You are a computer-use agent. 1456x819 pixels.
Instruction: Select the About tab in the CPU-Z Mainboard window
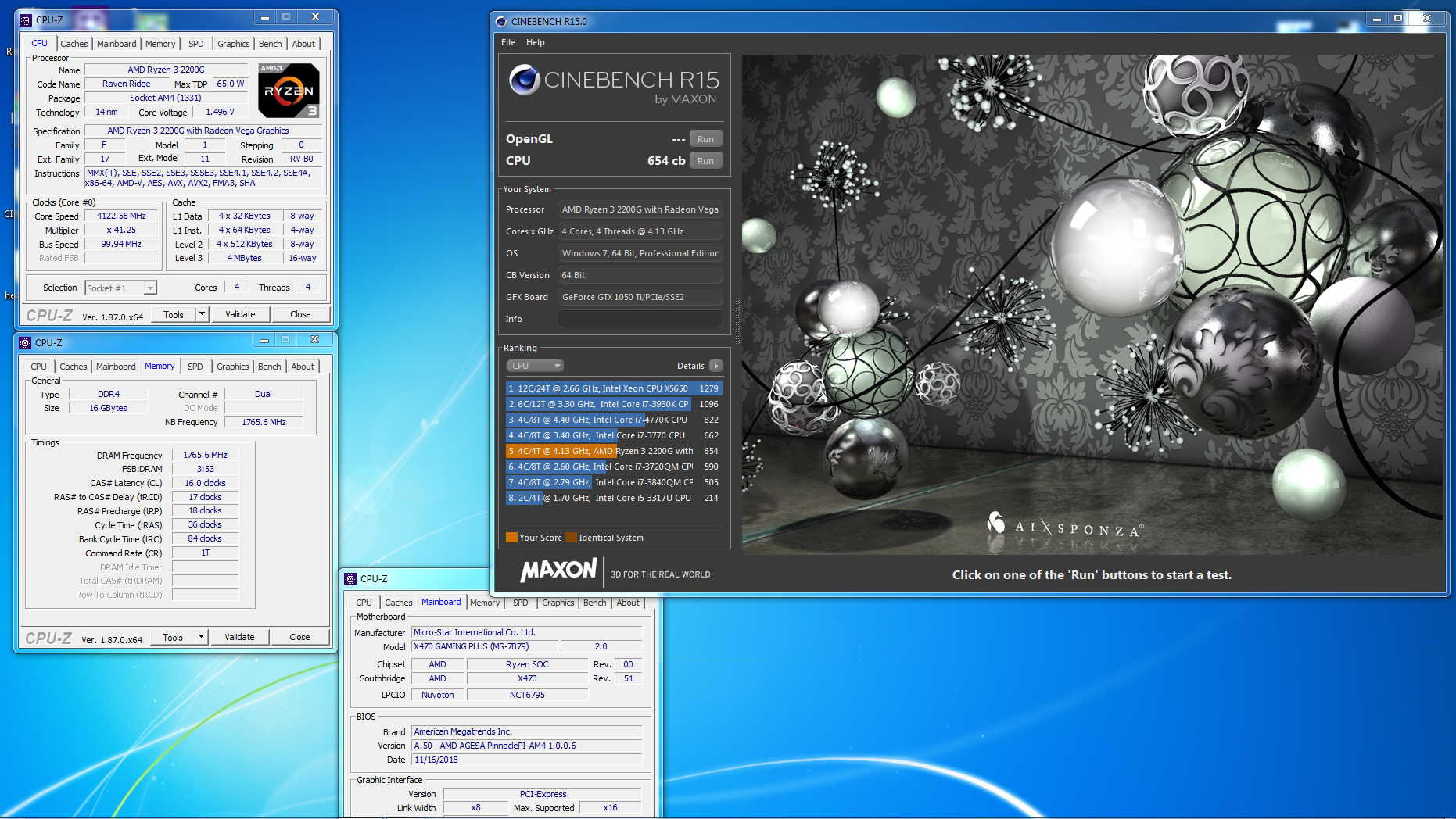point(628,603)
